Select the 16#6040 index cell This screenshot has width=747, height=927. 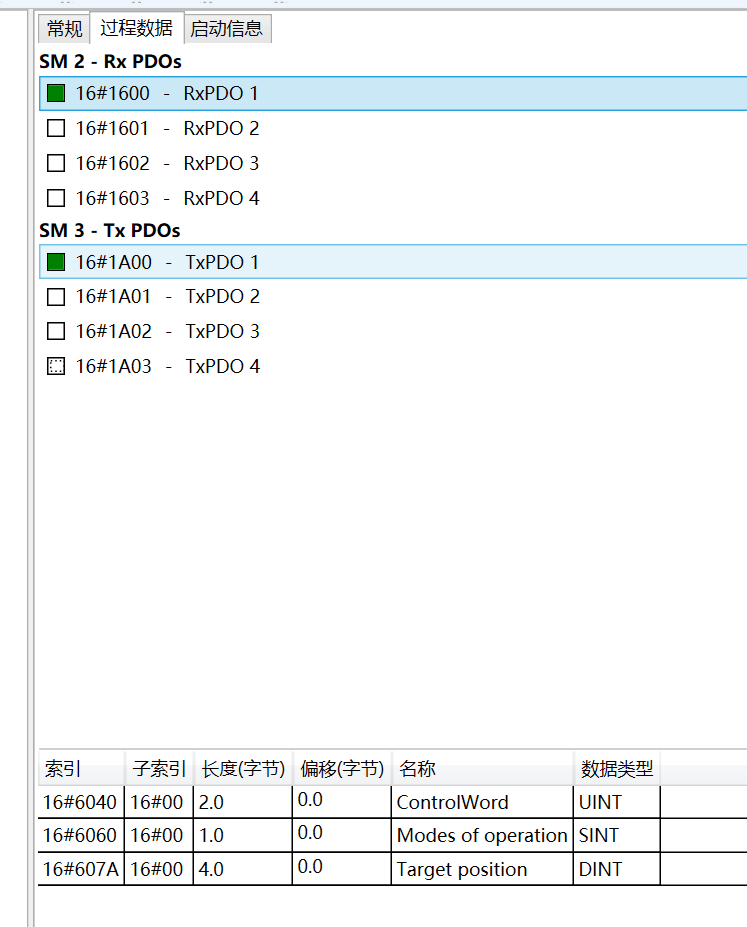coord(81,802)
